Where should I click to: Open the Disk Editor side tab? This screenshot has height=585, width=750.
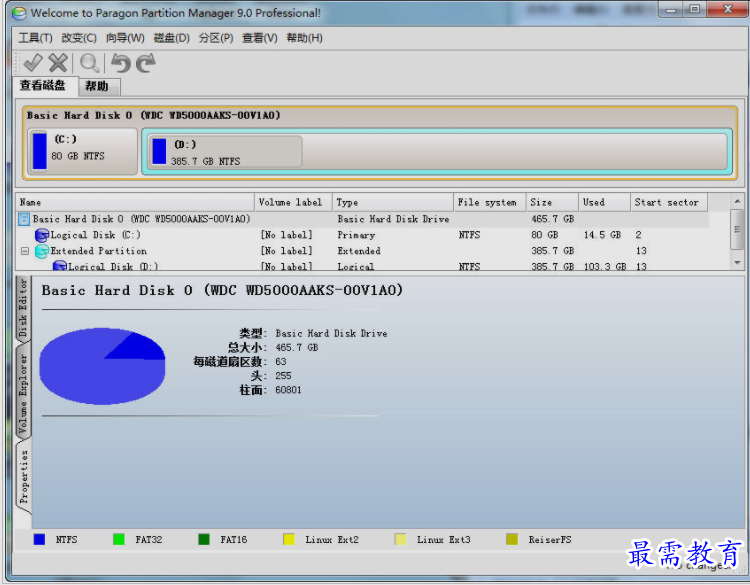(x=24, y=311)
